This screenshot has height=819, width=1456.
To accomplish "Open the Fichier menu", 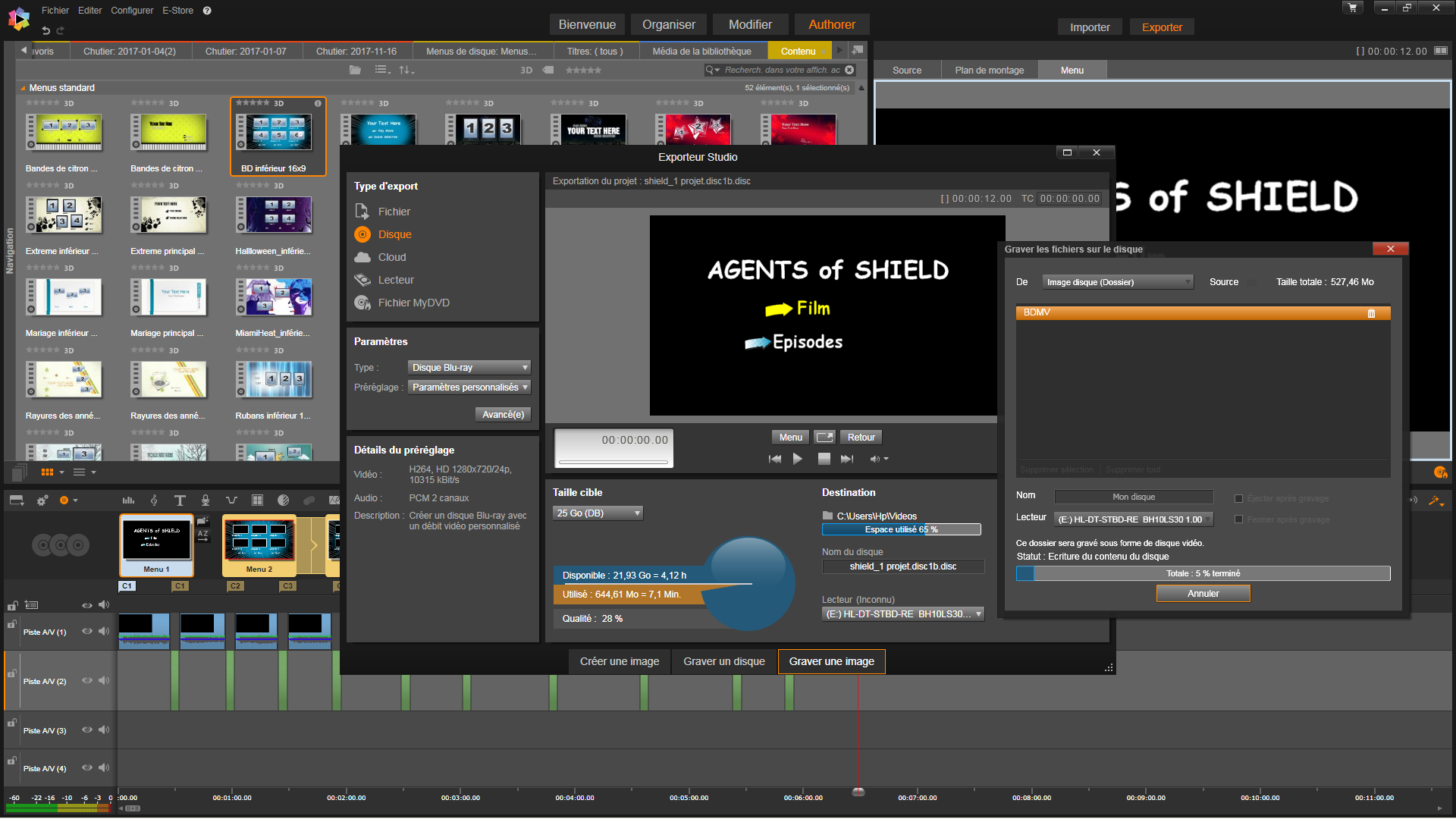I will coord(55,11).
